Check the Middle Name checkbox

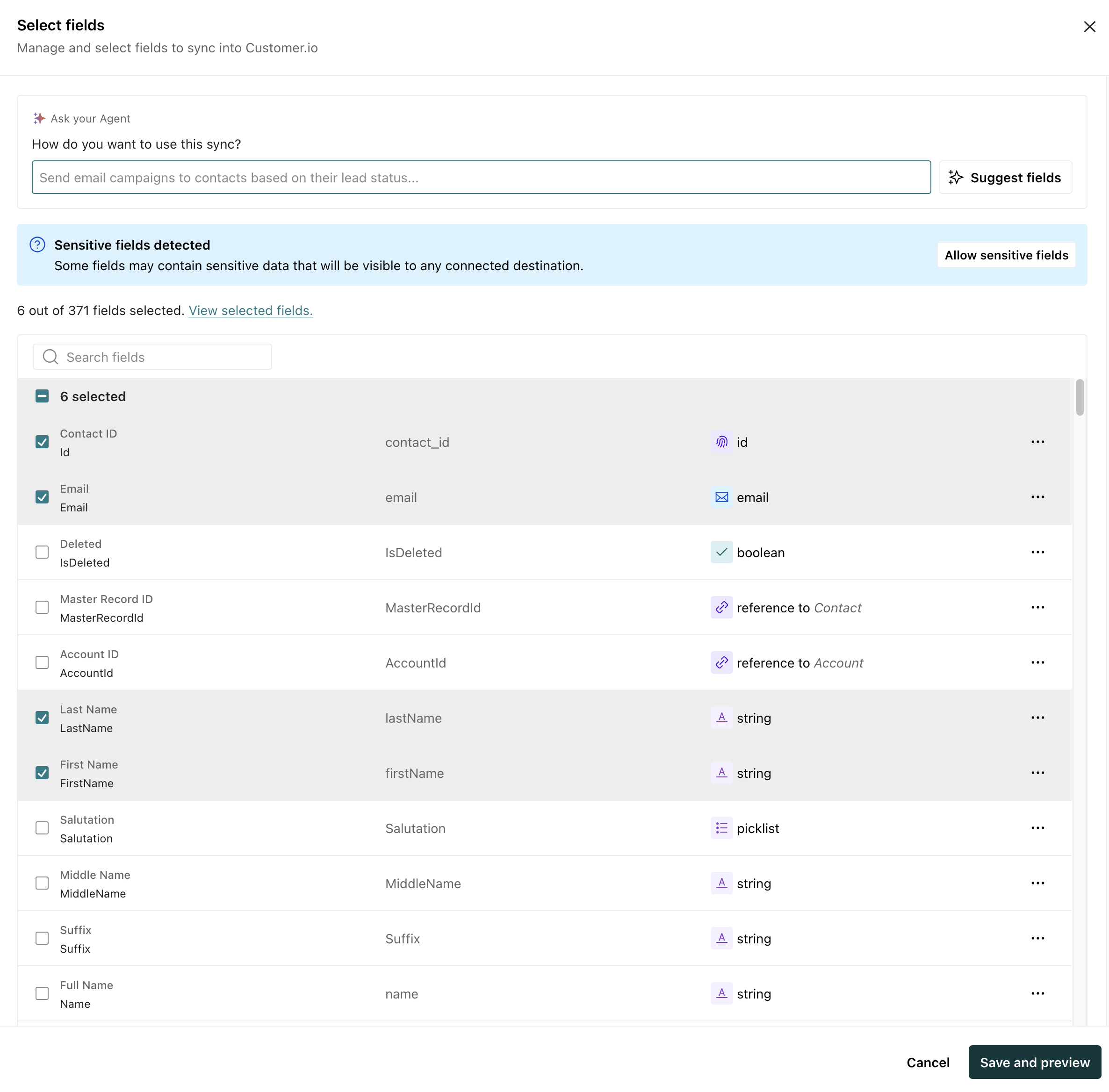point(42,883)
